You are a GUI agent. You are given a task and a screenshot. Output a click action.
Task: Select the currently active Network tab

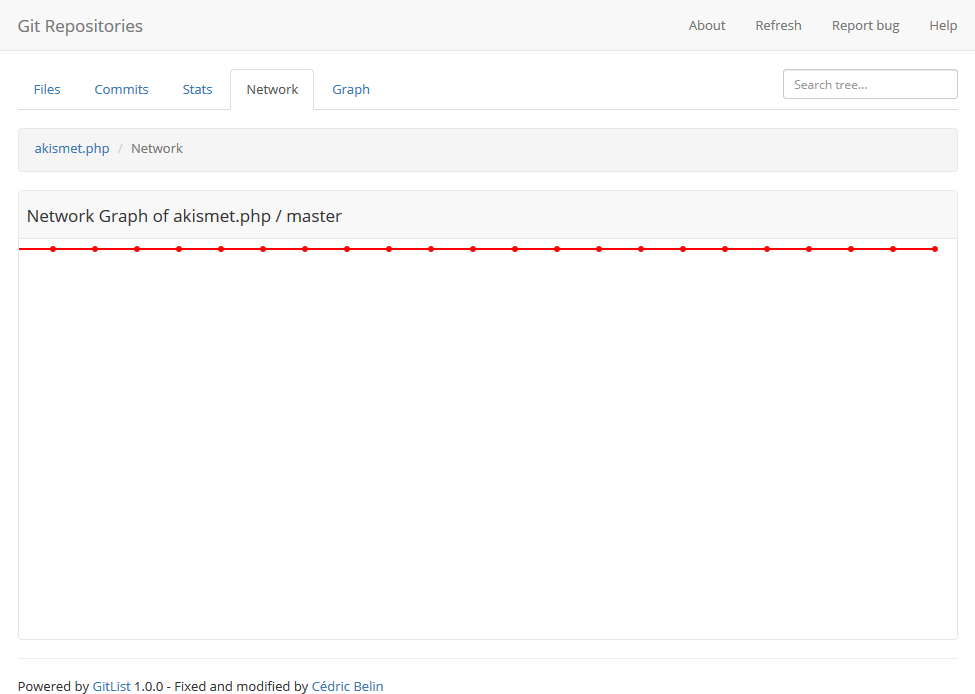coord(272,89)
